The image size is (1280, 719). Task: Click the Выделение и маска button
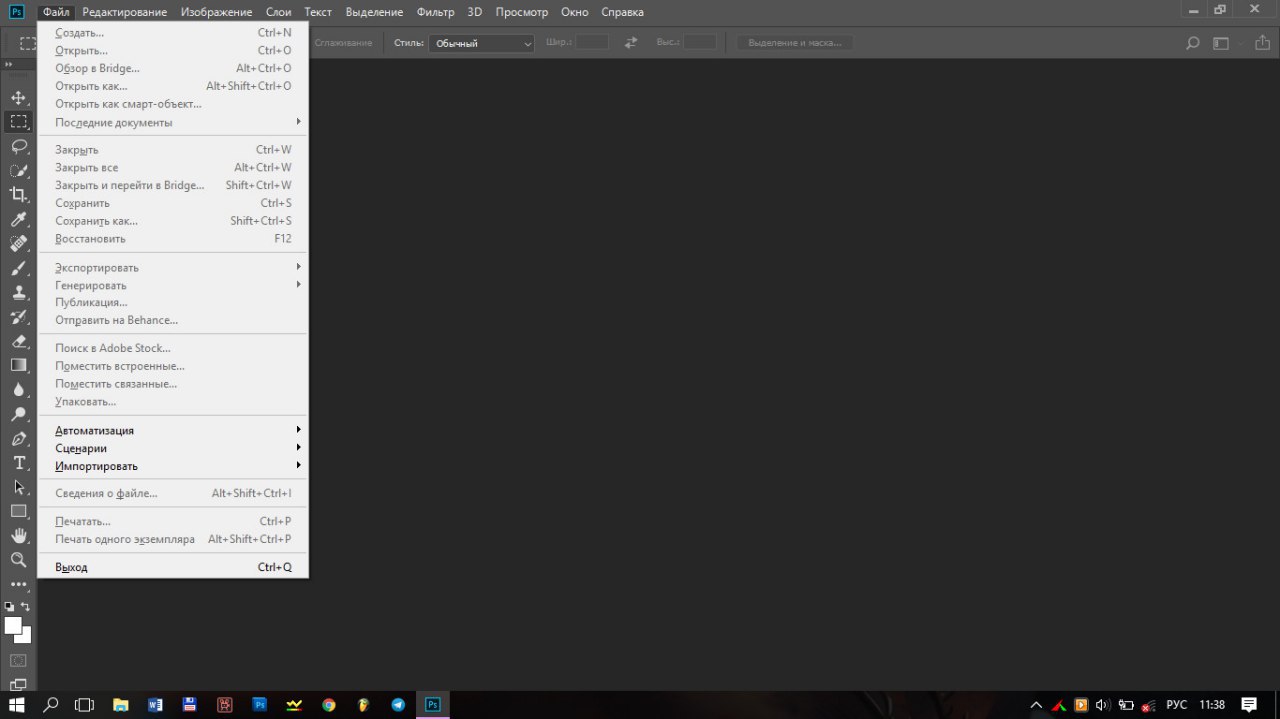[795, 43]
